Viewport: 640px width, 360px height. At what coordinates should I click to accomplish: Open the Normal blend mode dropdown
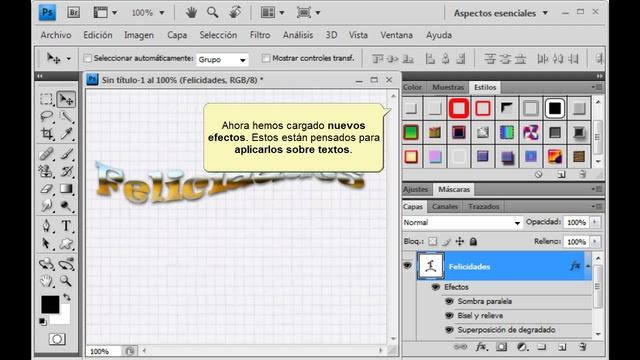click(462, 222)
